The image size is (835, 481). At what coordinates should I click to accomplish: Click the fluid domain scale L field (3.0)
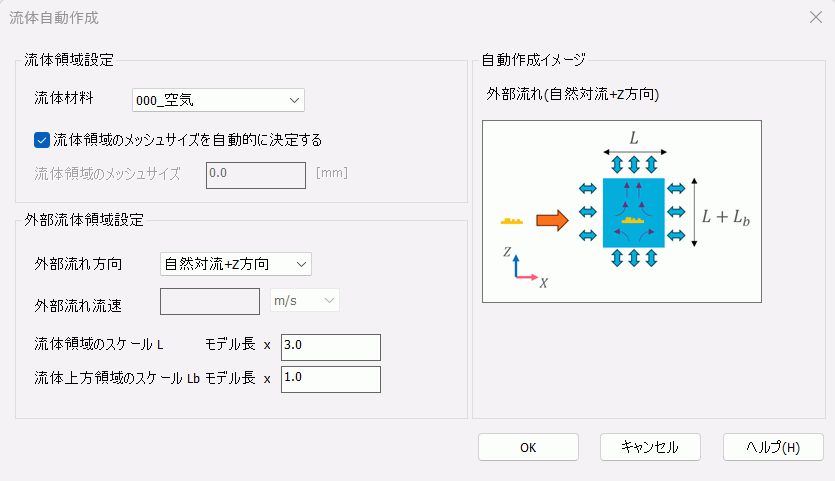[x=331, y=346]
